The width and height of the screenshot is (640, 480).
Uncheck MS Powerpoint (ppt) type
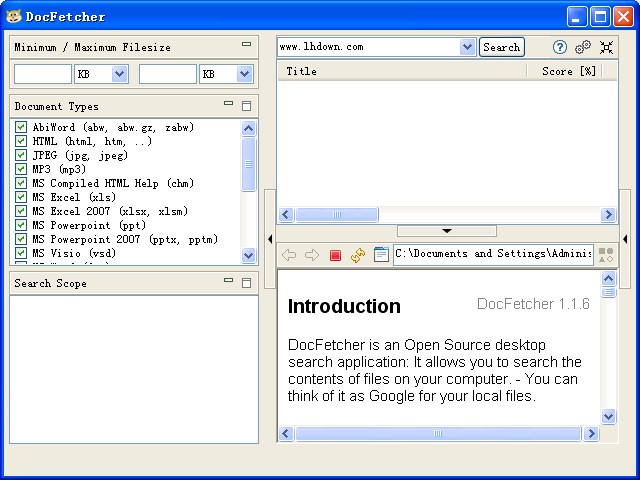click(21, 224)
